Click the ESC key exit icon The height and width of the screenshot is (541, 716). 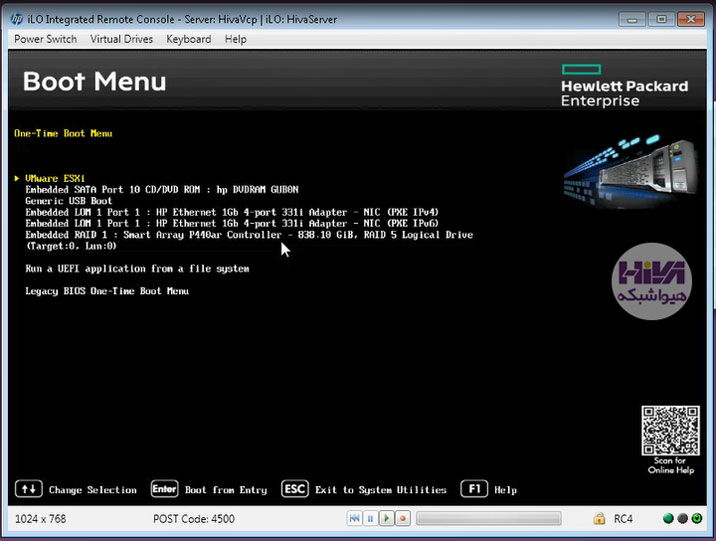295,489
